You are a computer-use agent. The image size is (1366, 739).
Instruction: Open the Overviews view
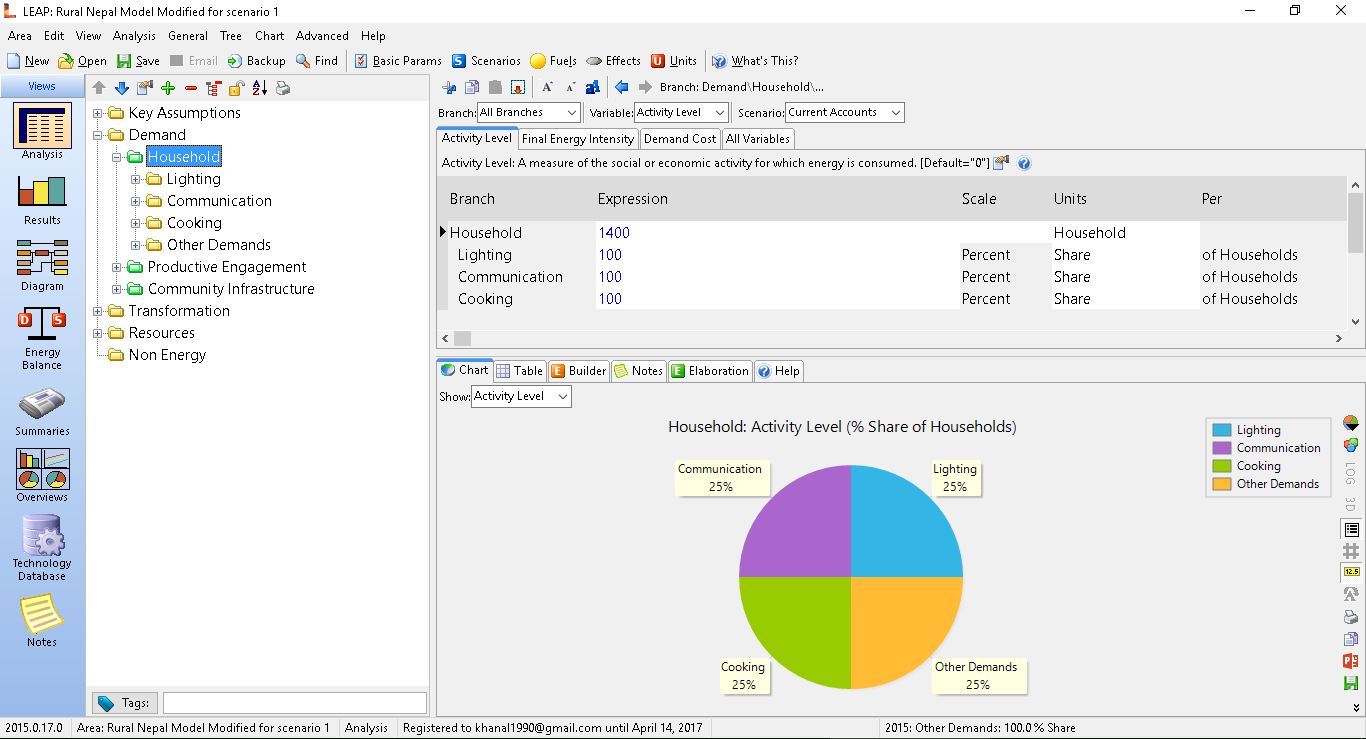pos(42,475)
